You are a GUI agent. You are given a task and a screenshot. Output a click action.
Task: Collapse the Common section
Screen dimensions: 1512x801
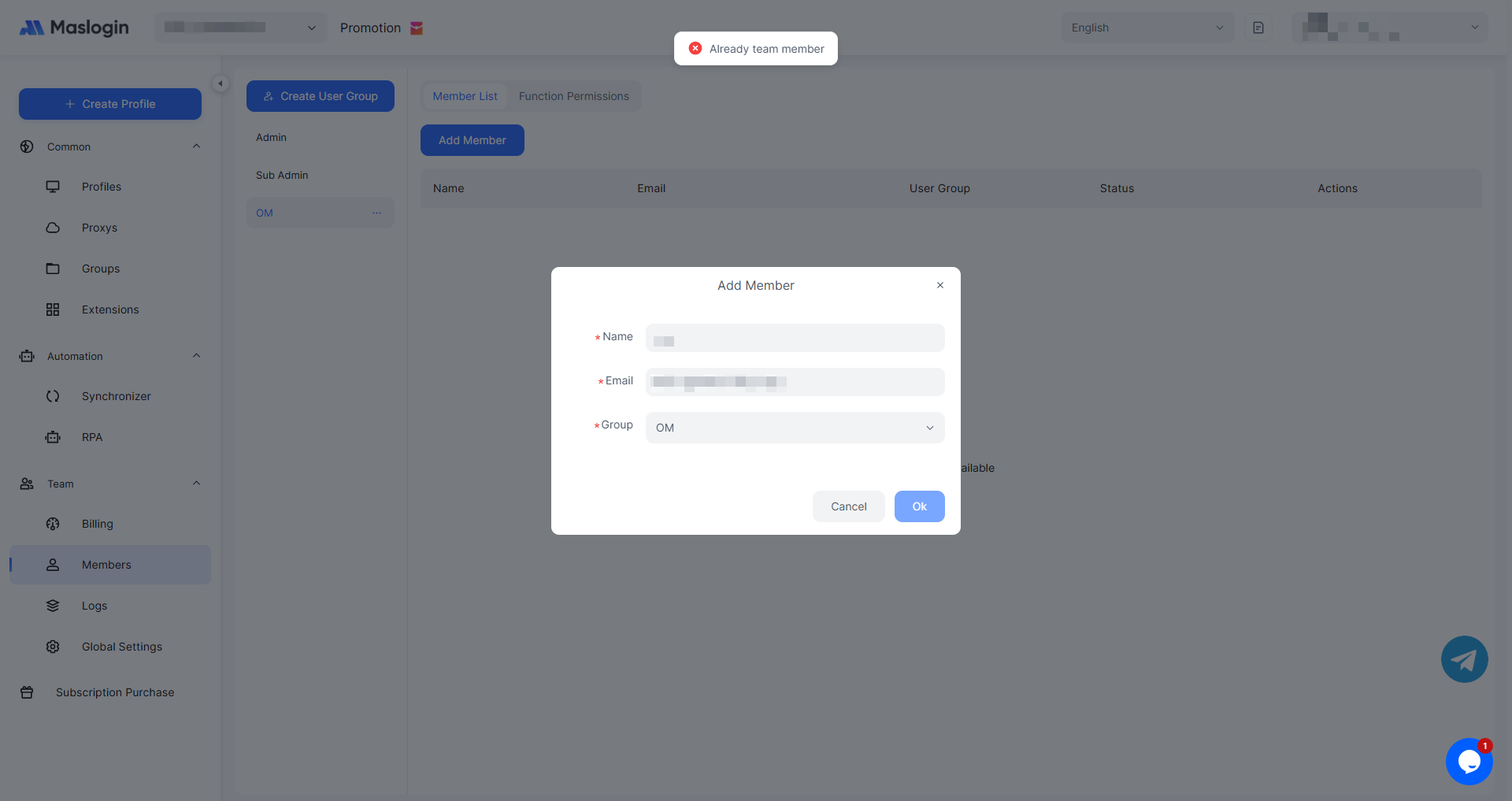coord(196,146)
